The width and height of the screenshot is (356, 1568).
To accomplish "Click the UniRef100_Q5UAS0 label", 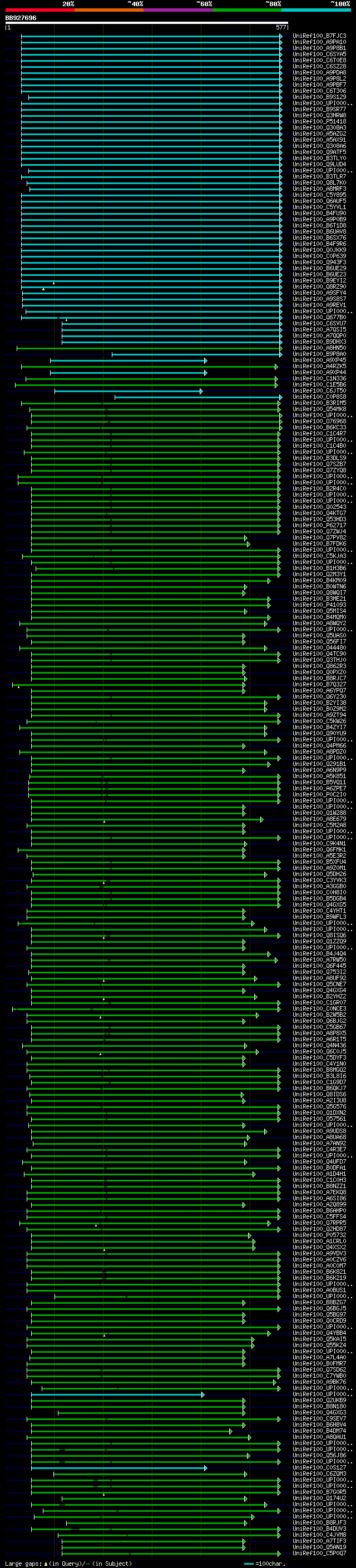I will point(319,635).
